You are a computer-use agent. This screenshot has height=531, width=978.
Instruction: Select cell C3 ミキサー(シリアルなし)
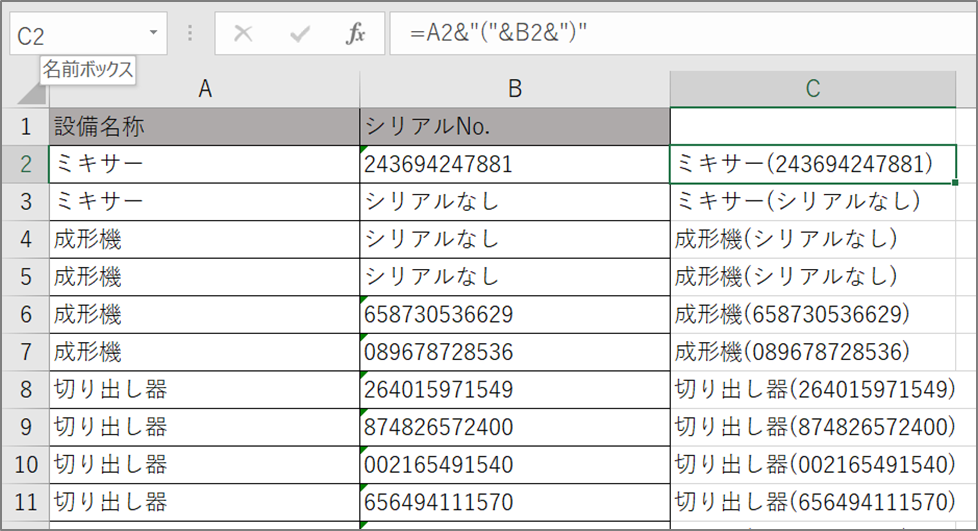tap(812, 201)
